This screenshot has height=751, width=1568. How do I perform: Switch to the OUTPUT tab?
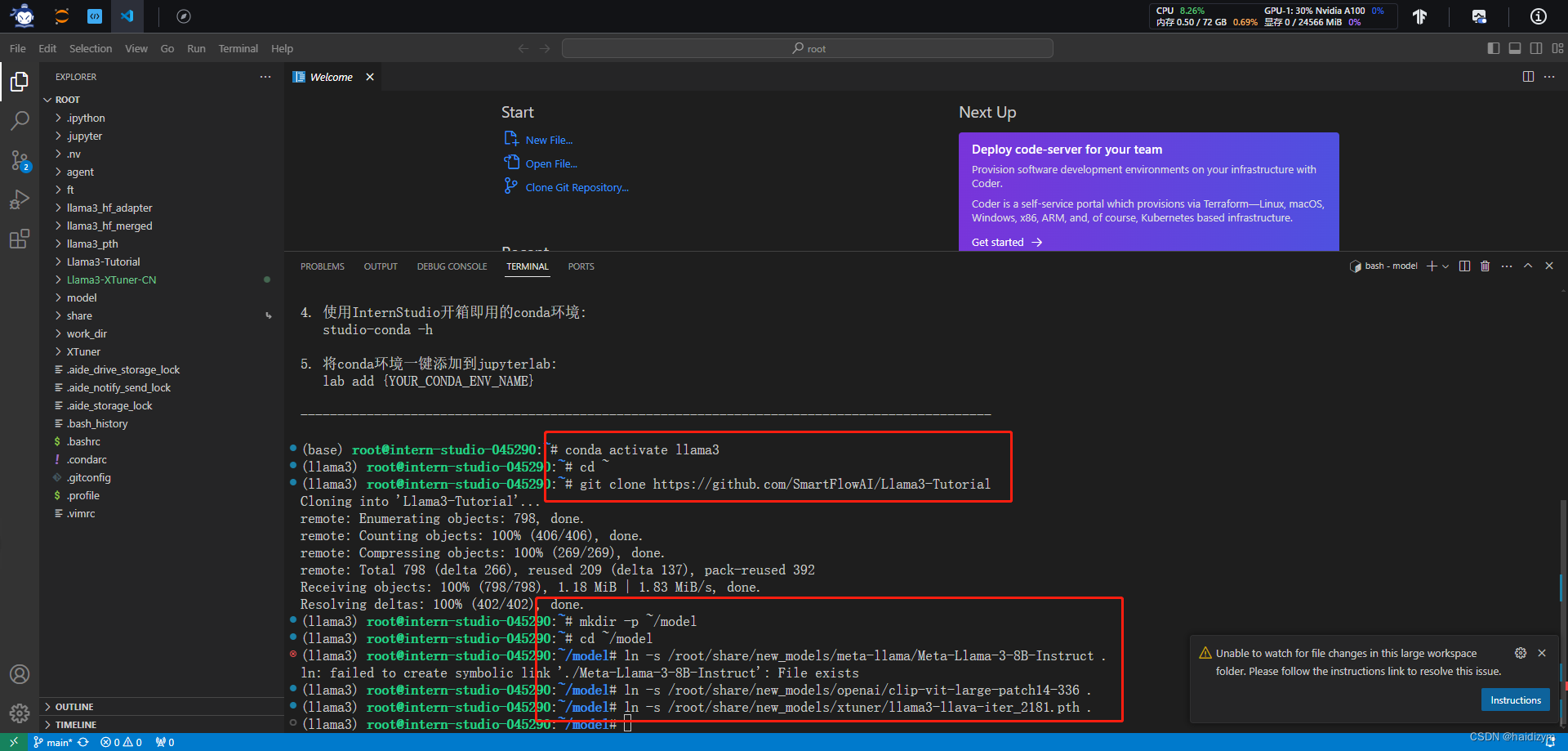coord(381,266)
